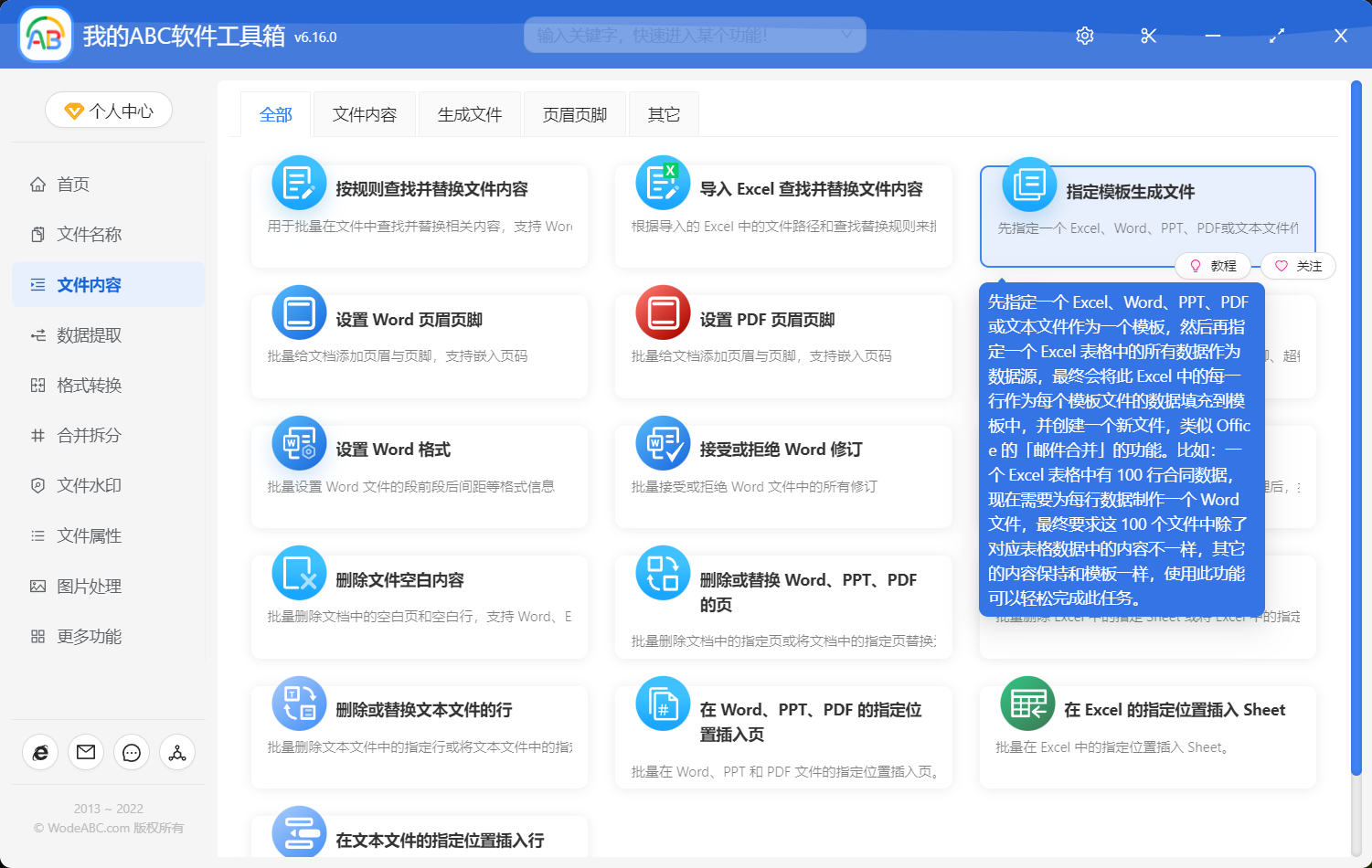Click the email contact icon at bottom left
Image resolution: width=1372 pixels, height=868 pixels.
click(85, 752)
